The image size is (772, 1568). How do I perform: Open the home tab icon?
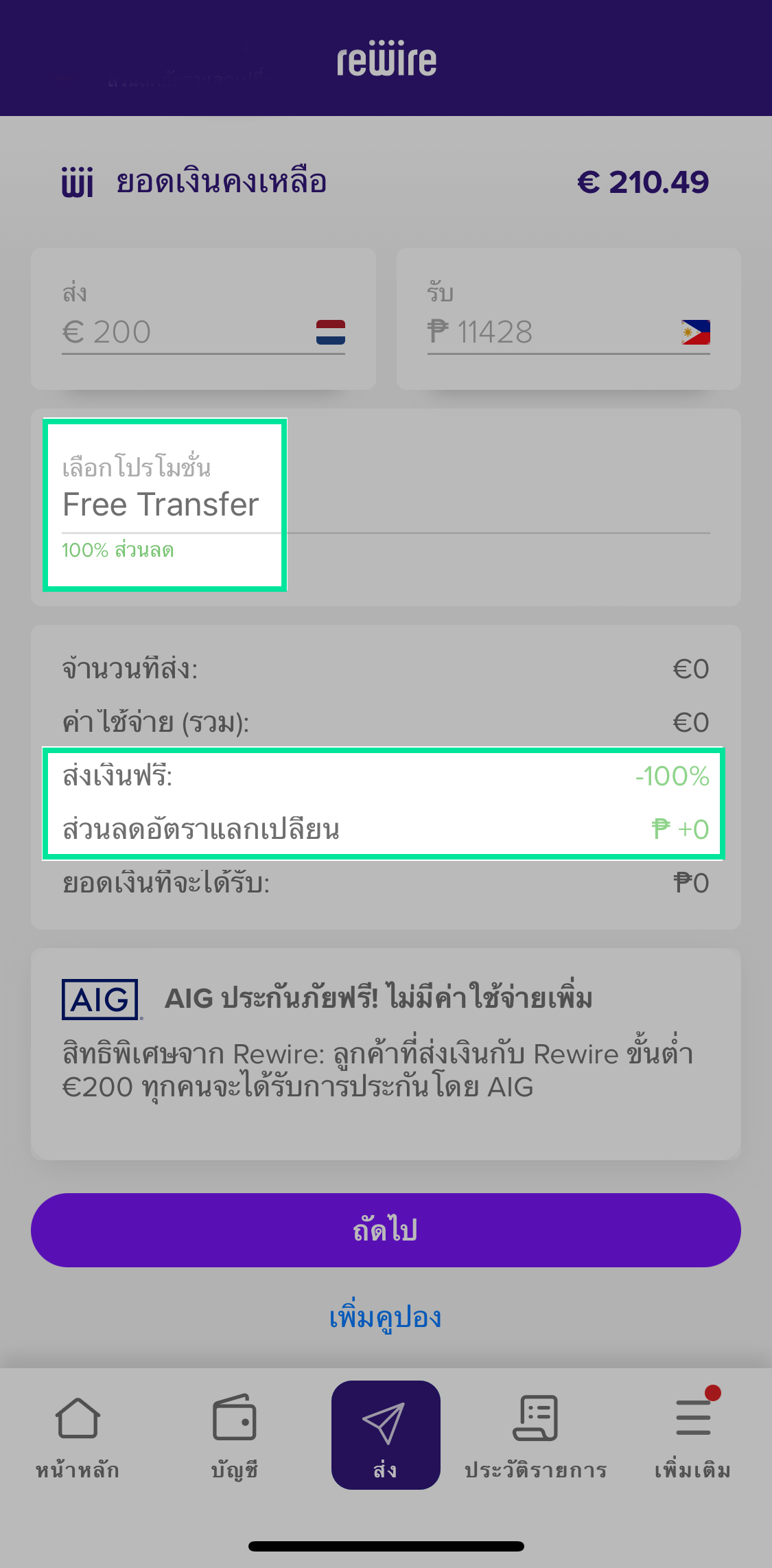click(78, 1418)
